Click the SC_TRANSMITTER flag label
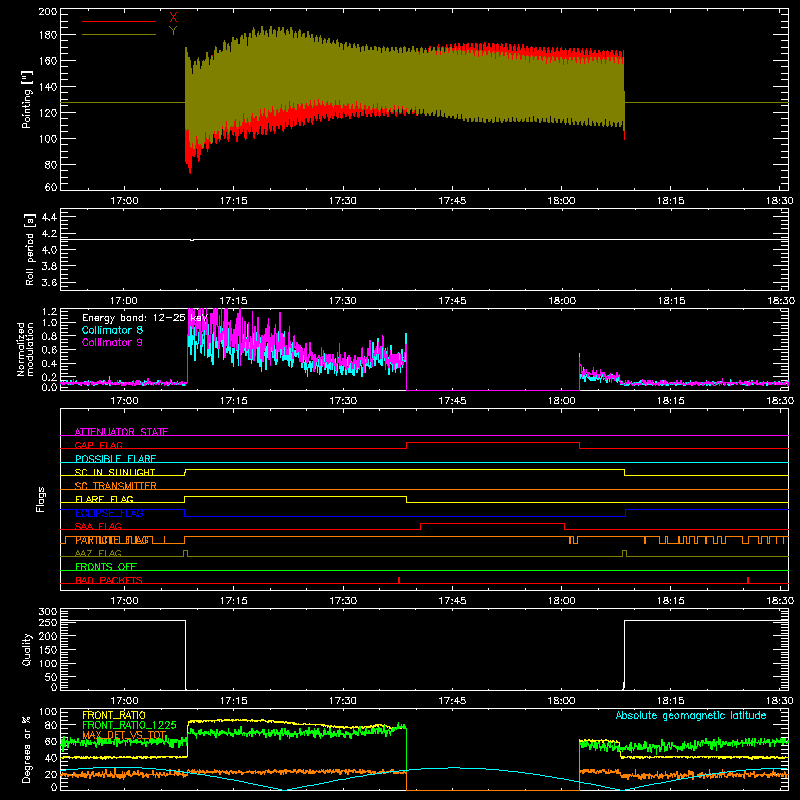Screen dimensions: 800x800 click(x=115, y=486)
